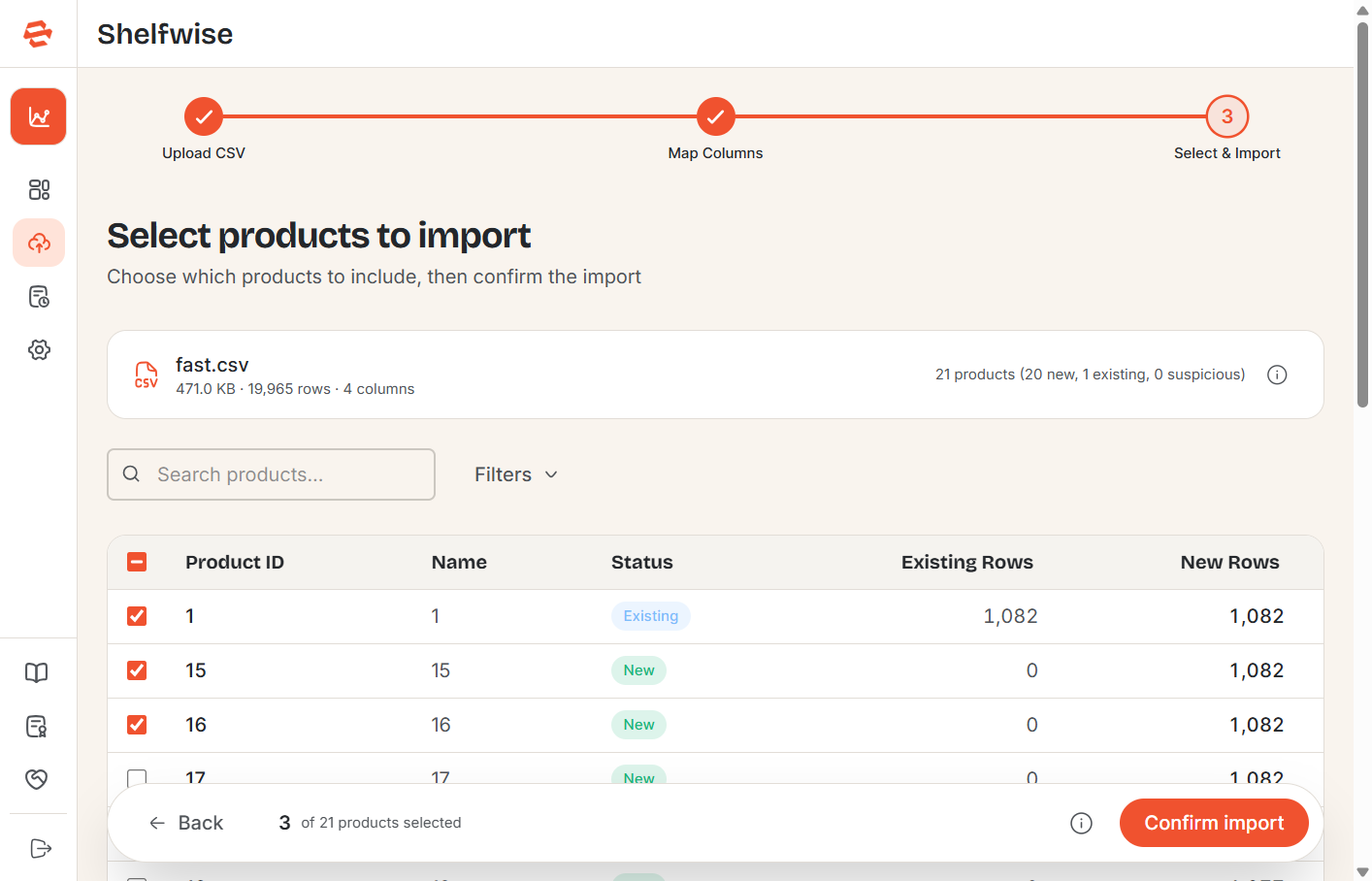Click the info icon beside Confirm import

pyautogui.click(x=1081, y=823)
